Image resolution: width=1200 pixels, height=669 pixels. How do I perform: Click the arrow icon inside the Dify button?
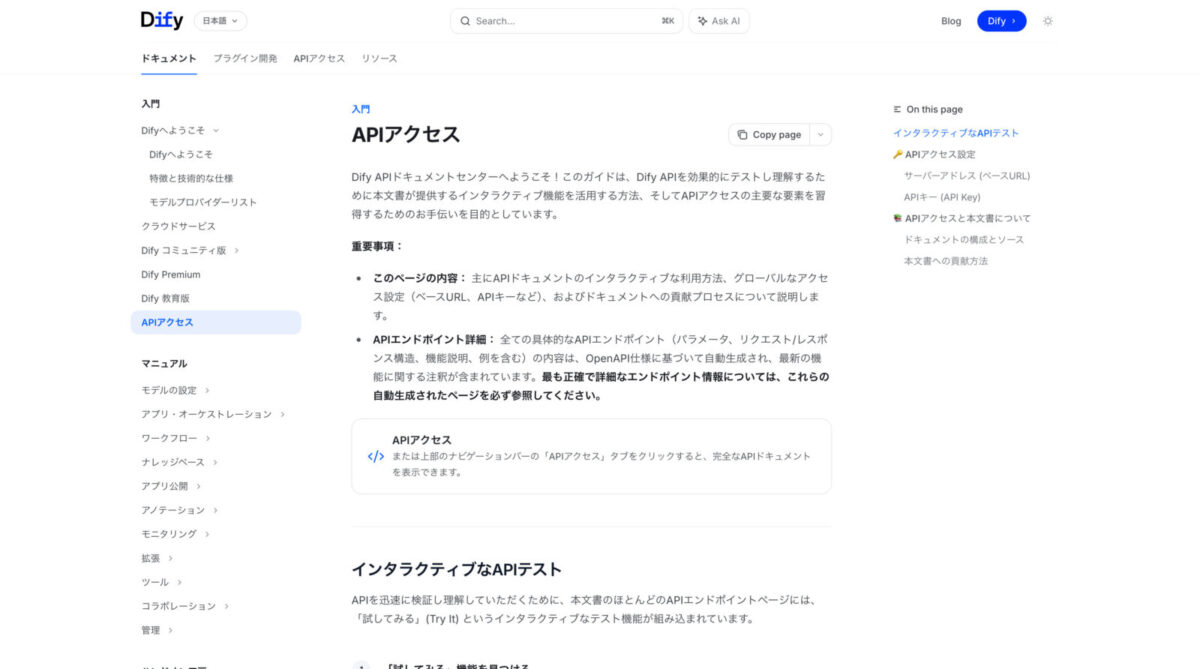1013,20
